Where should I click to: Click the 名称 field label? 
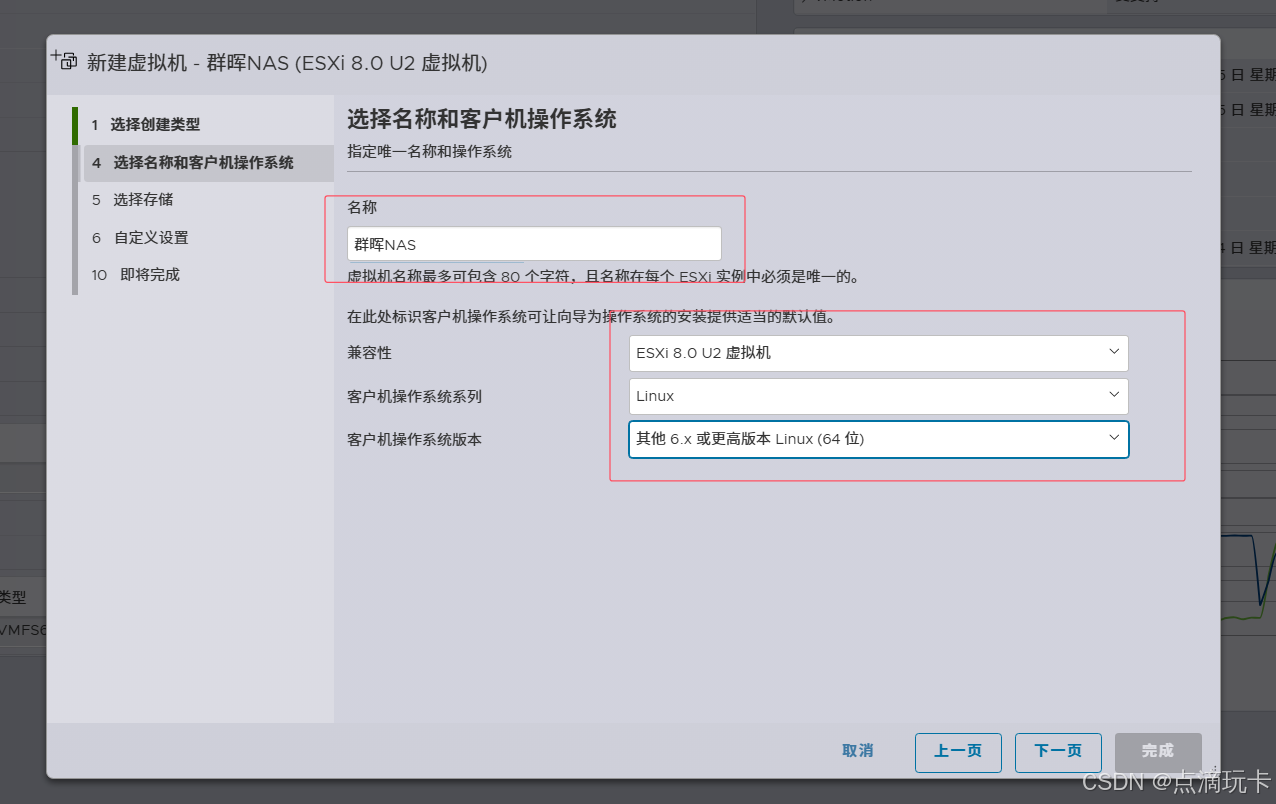pos(362,207)
